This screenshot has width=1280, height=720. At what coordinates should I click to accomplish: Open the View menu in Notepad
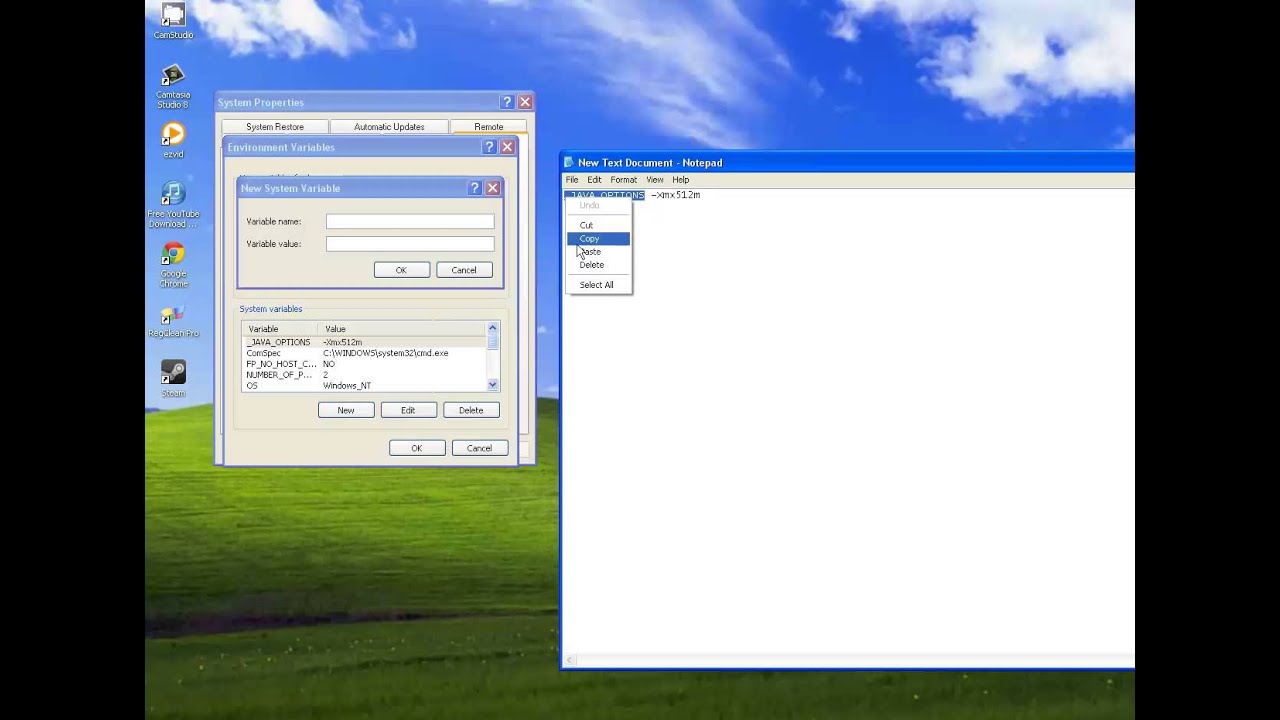tap(654, 180)
